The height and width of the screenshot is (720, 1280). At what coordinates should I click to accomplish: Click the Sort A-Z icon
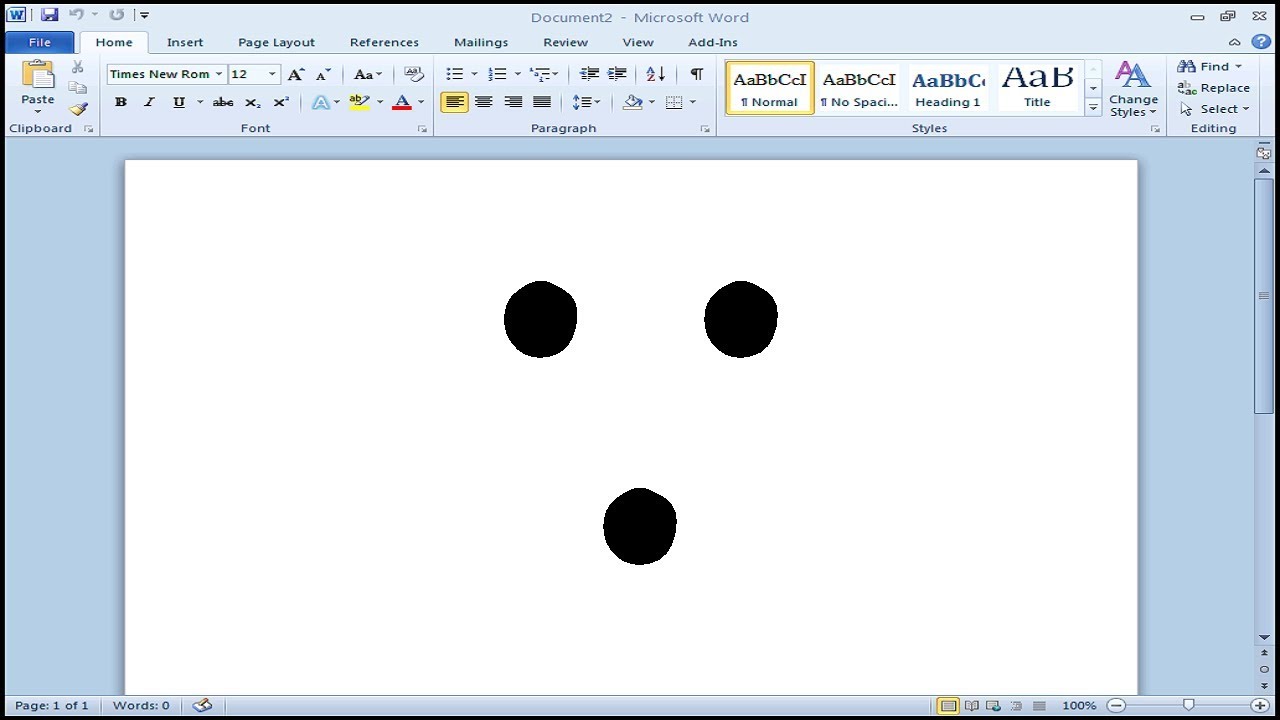point(656,74)
